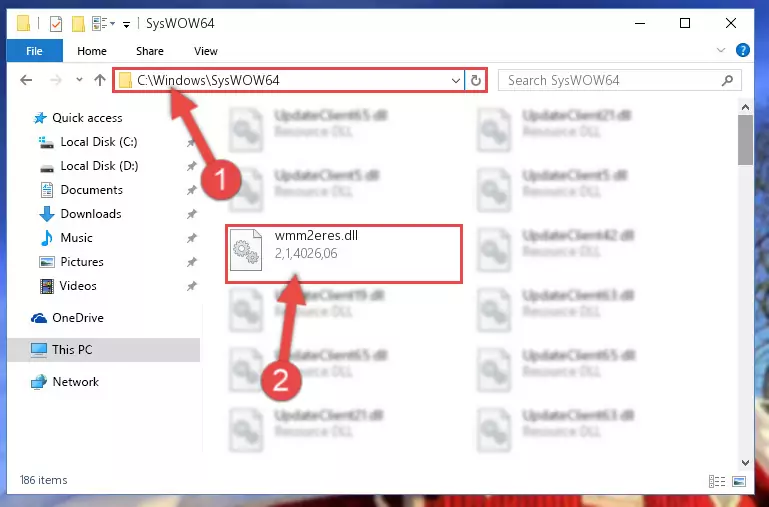Screen dimensions: 769x507
Task: Focus the Search SysWOW64 box
Action: pyautogui.click(x=619, y=80)
